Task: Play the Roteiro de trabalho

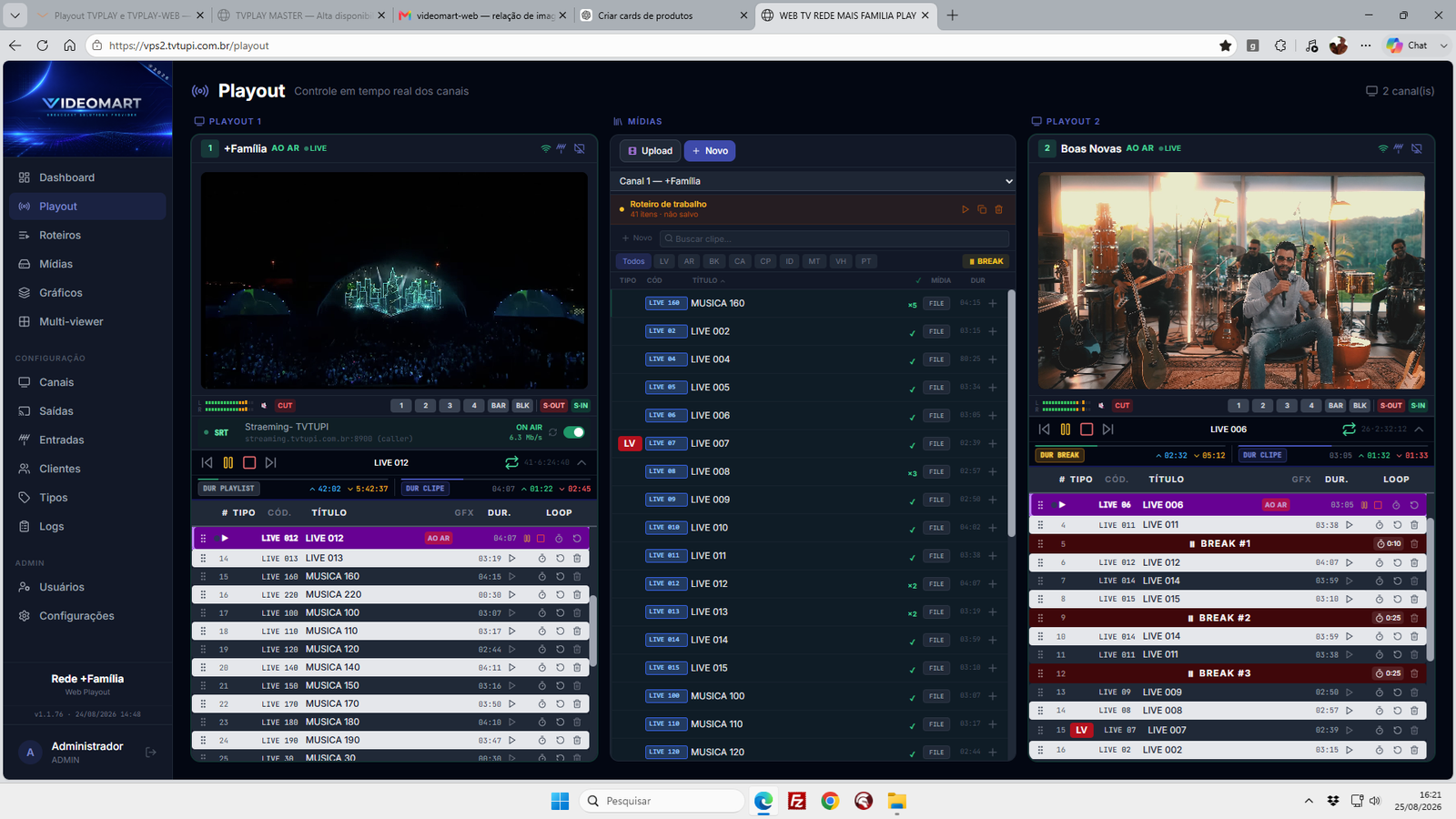Action: coord(966,209)
